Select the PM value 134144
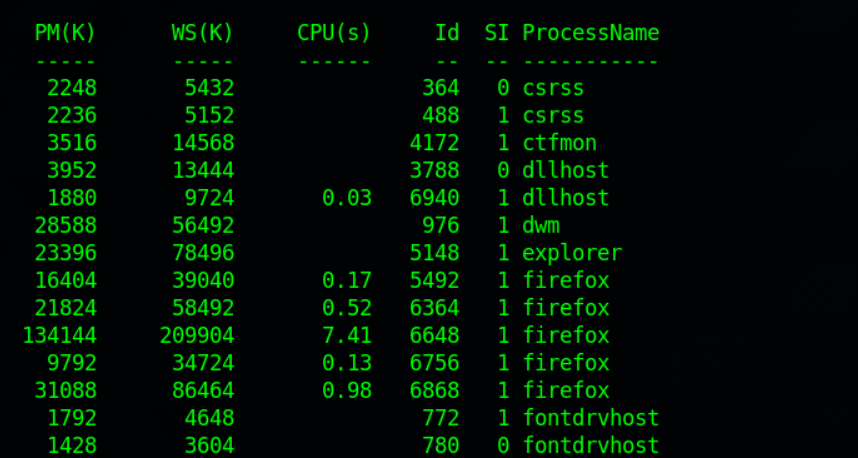This screenshot has width=858, height=458. click(x=60, y=335)
